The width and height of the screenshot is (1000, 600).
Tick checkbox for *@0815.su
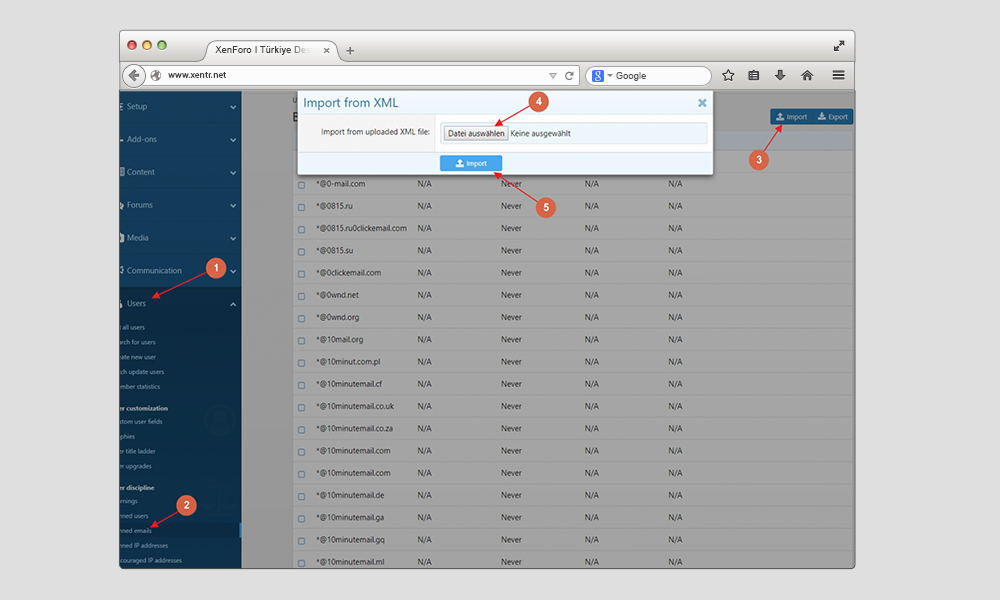[302, 252]
